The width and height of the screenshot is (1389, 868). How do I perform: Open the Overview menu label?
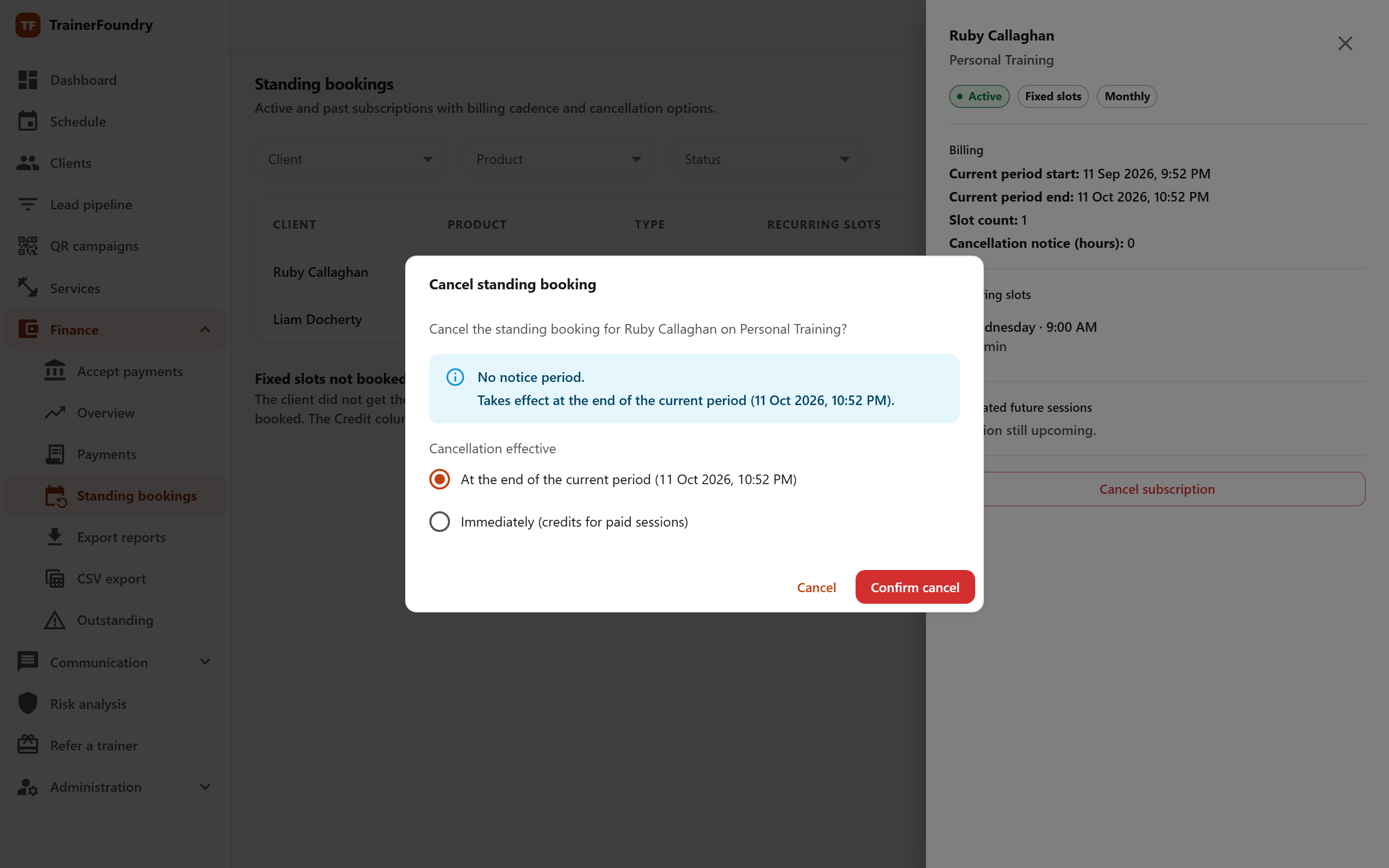pos(106,413)
